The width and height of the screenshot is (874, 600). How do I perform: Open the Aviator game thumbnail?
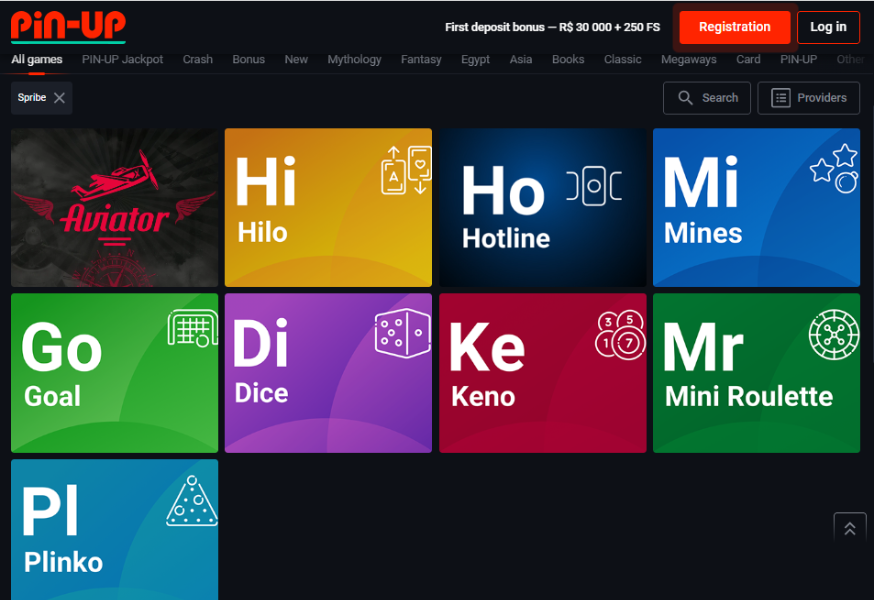[x=114, y=207]
